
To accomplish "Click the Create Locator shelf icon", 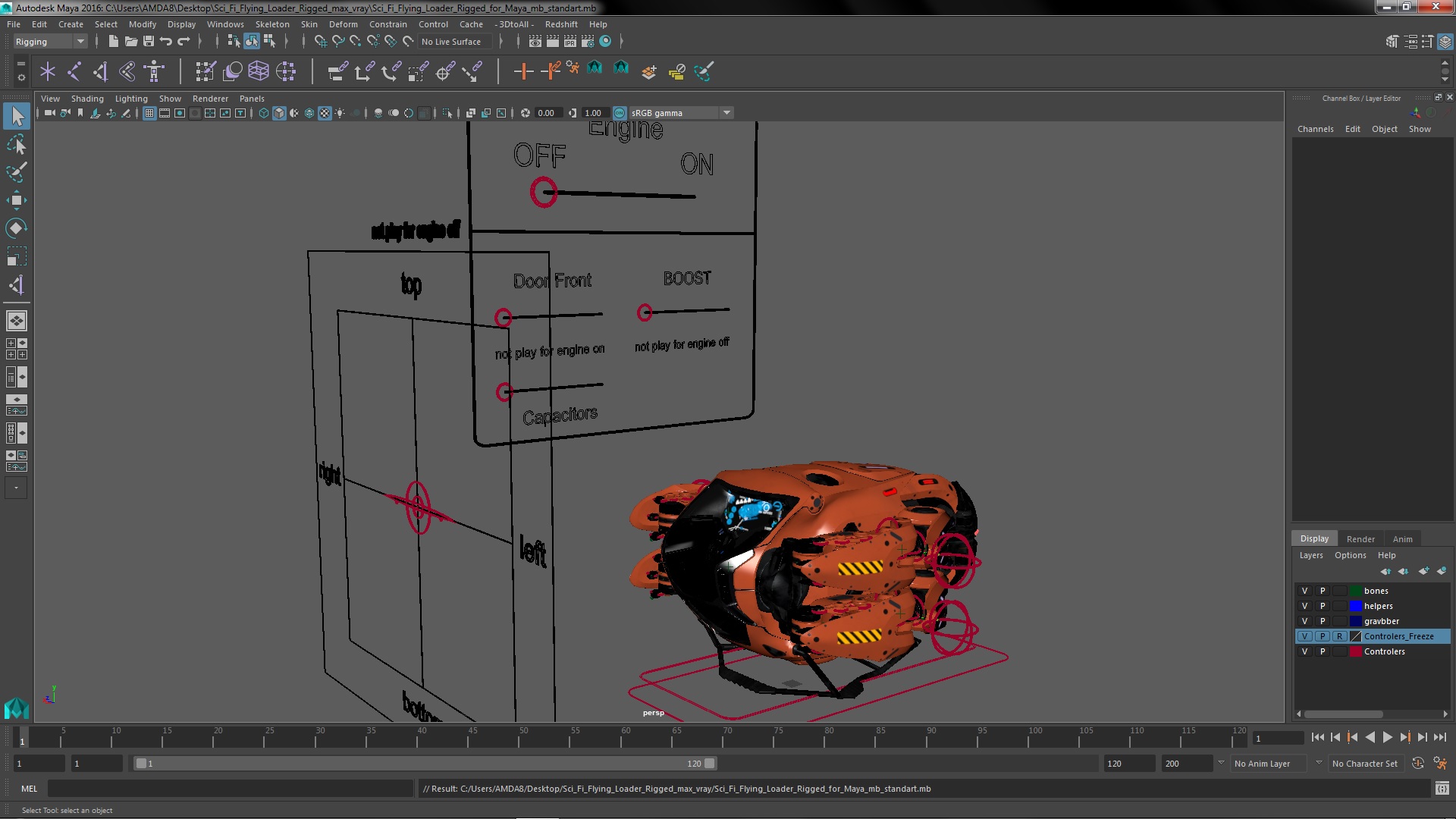I will pos(48,71).
